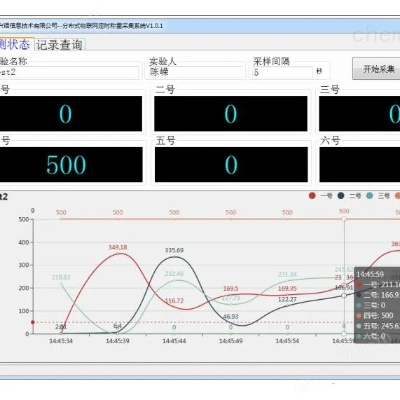This screenshot has height=400, width=400.
Task: Toggle the teal 三号 legend marker
Action: pos(369,196)
